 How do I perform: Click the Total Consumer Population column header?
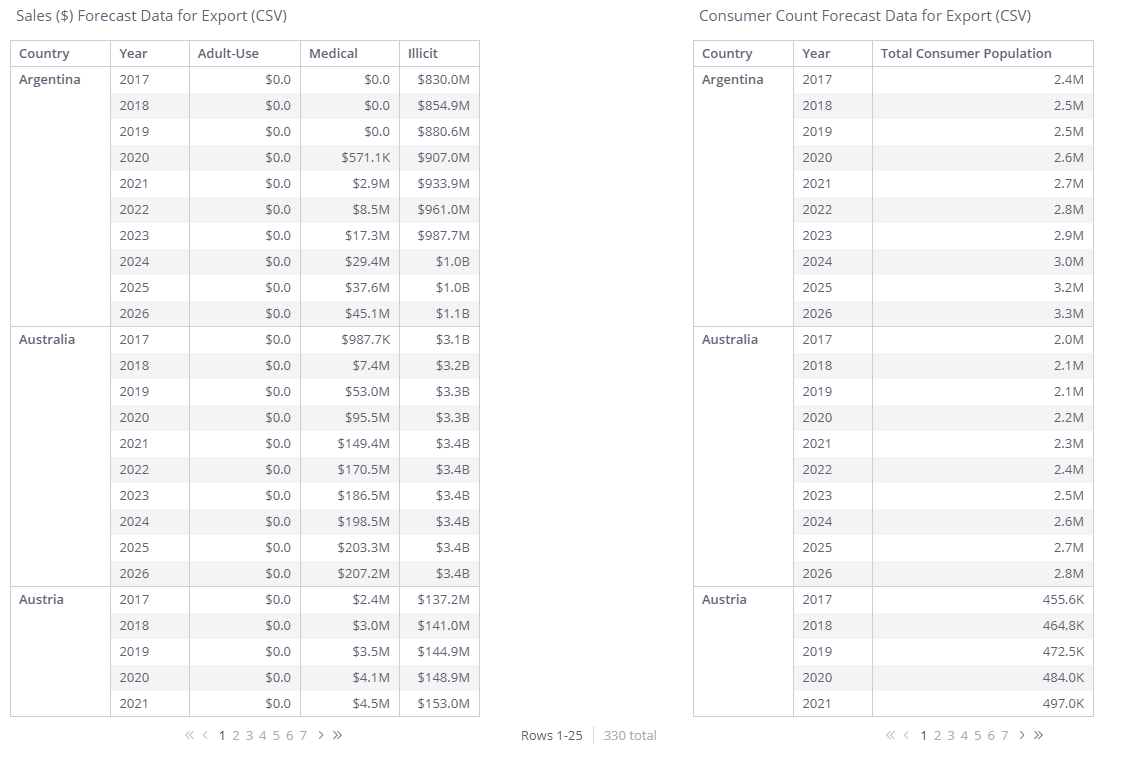point(966,54)
